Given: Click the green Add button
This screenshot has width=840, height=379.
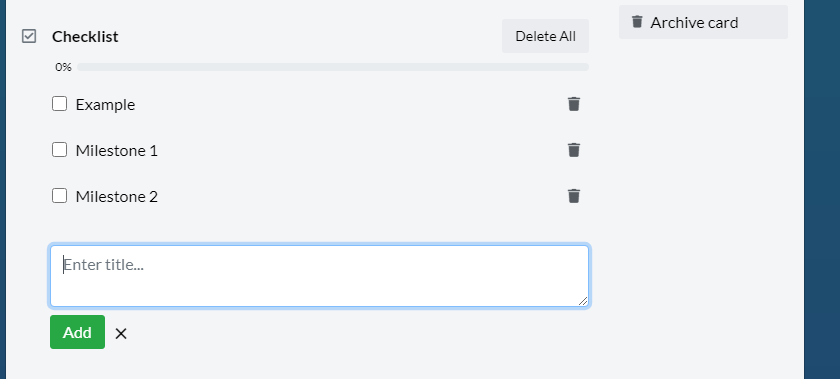Looking at the screenshot, I should (x=77, y=332).
